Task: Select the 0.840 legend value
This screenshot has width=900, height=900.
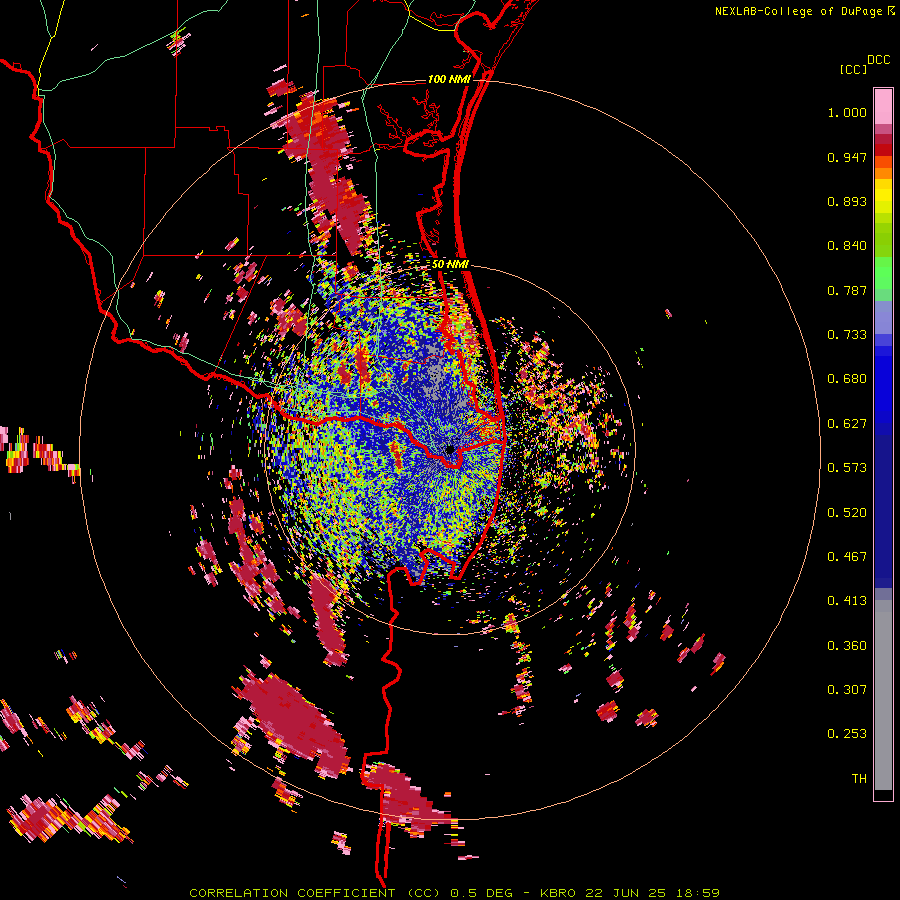Action: tap(847, 246)
